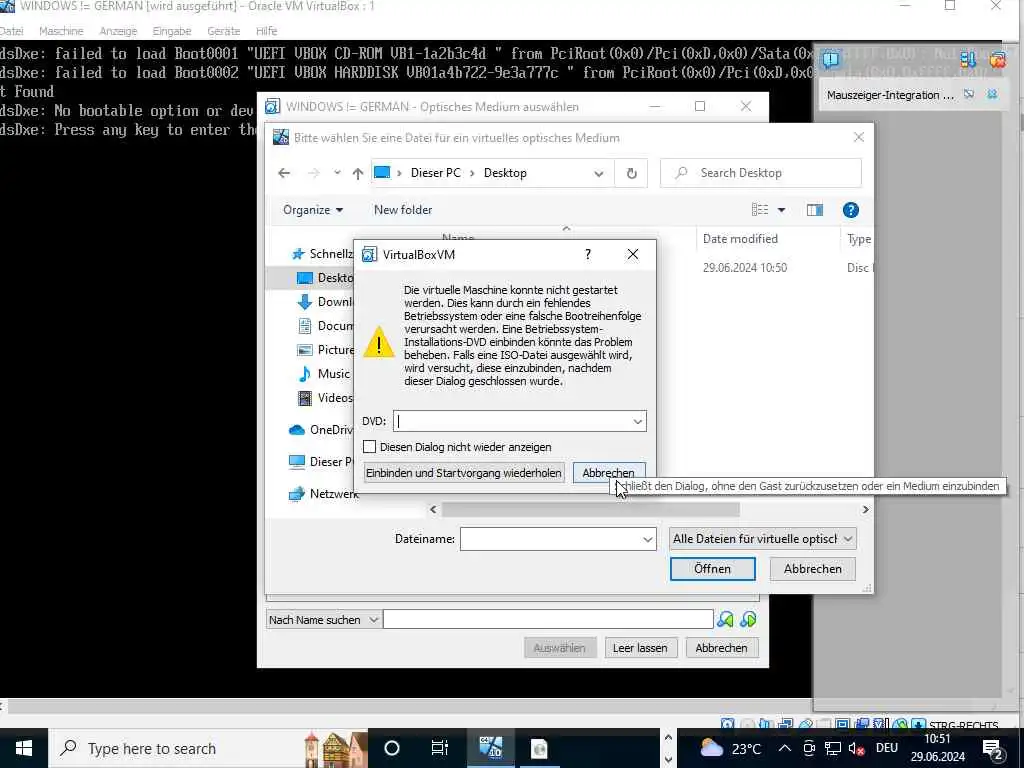Show hidden tray icons chevron

click(x=784, y=748)
